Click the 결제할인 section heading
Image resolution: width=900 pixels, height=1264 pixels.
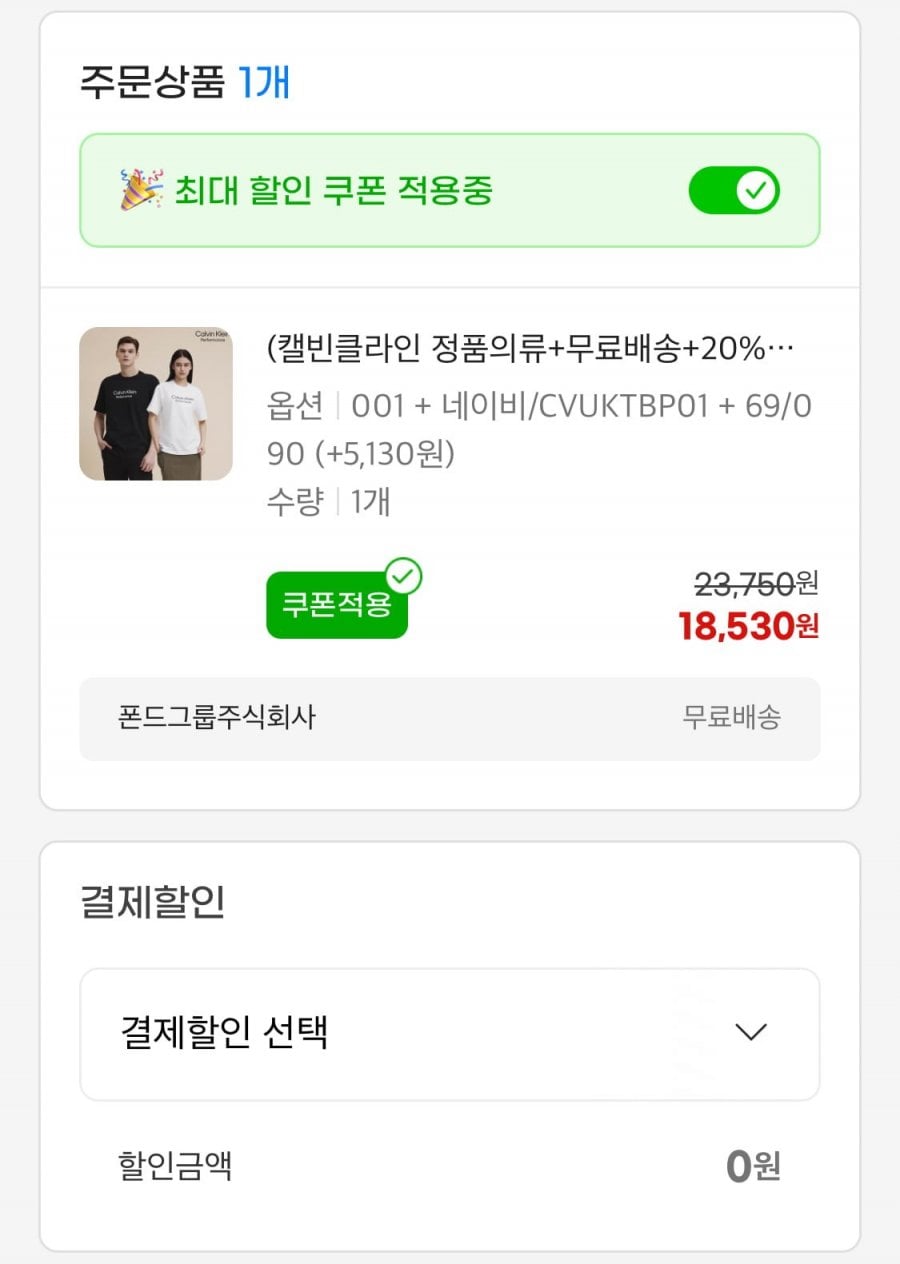point(152,901)
